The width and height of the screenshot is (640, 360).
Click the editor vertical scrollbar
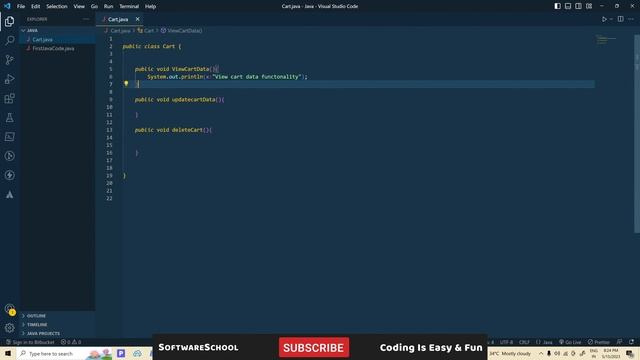tap(637, 134)
